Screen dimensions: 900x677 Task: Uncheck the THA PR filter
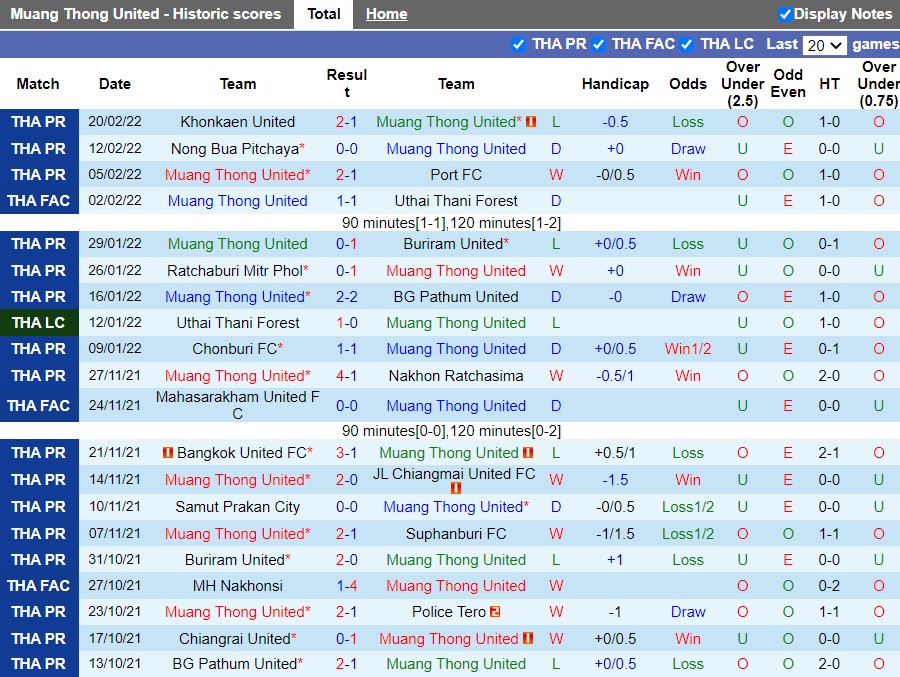[519, 44]
